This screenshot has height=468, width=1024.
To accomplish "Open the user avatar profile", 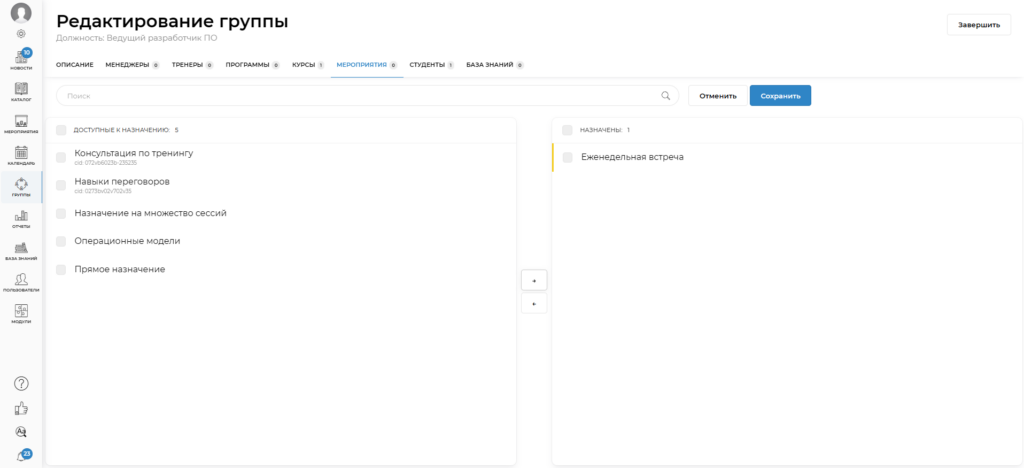I will 21,12.
